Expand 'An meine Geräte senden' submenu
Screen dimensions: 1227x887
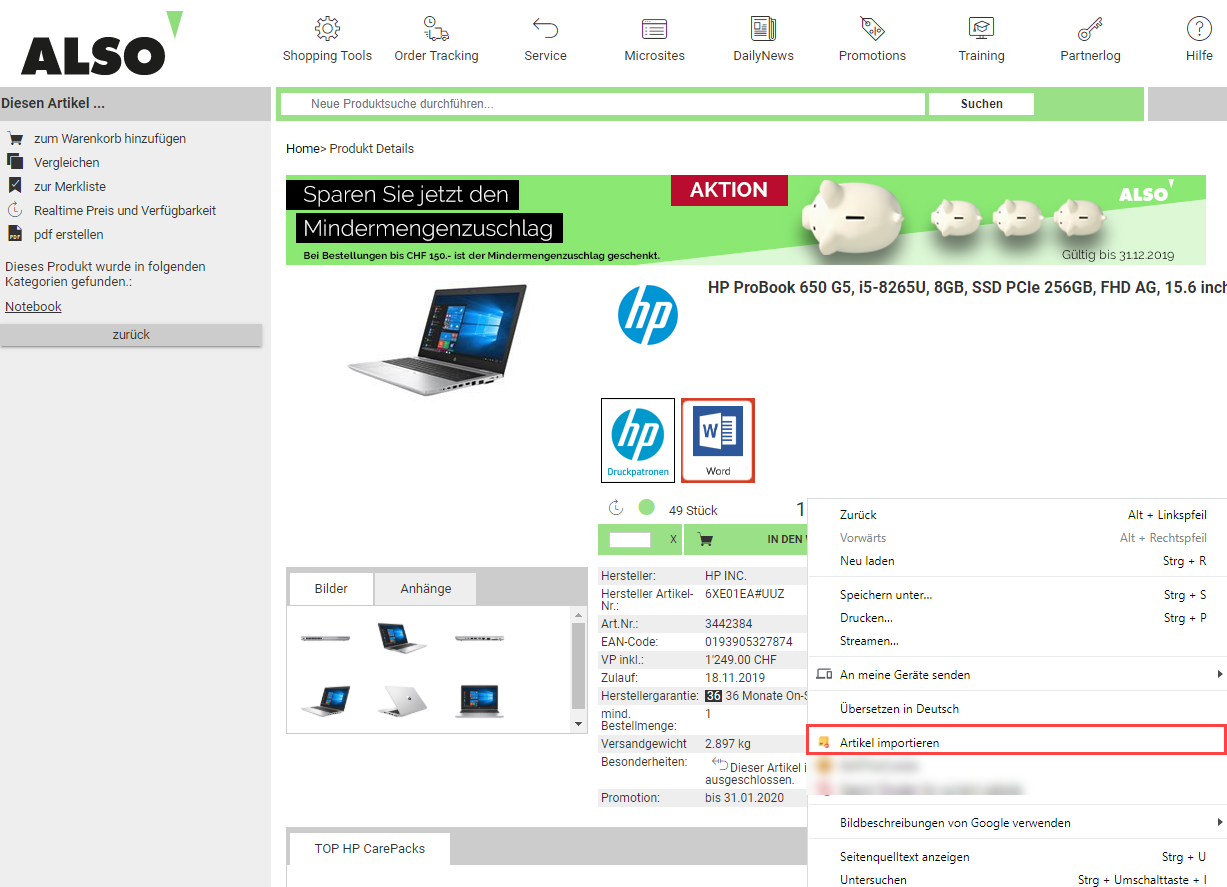904,675
